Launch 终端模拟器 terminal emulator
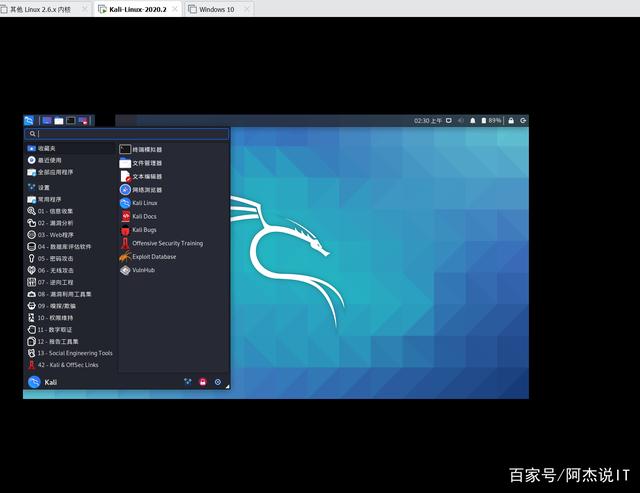 (173, 149)
